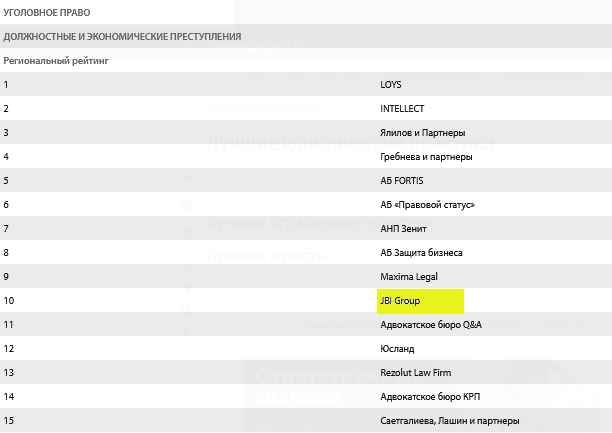
Task: Click the 'АНП Зенит' cell
Action: [x=403, y=229]
